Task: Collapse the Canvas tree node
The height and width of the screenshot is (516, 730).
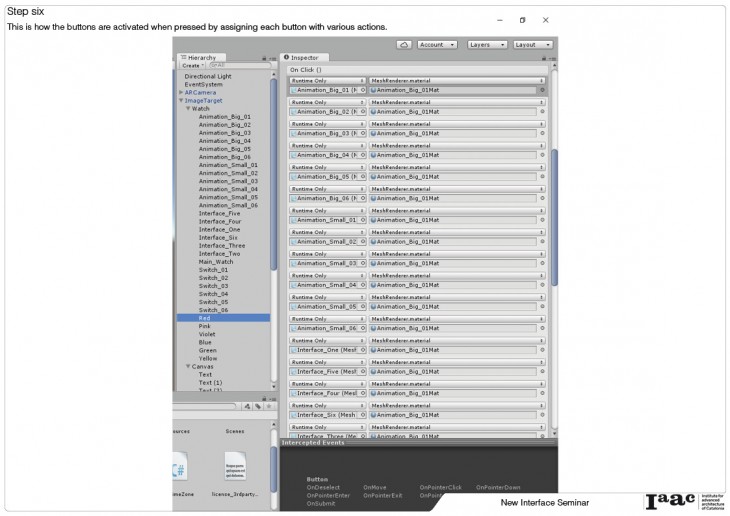Action: (x=187, y=366)
